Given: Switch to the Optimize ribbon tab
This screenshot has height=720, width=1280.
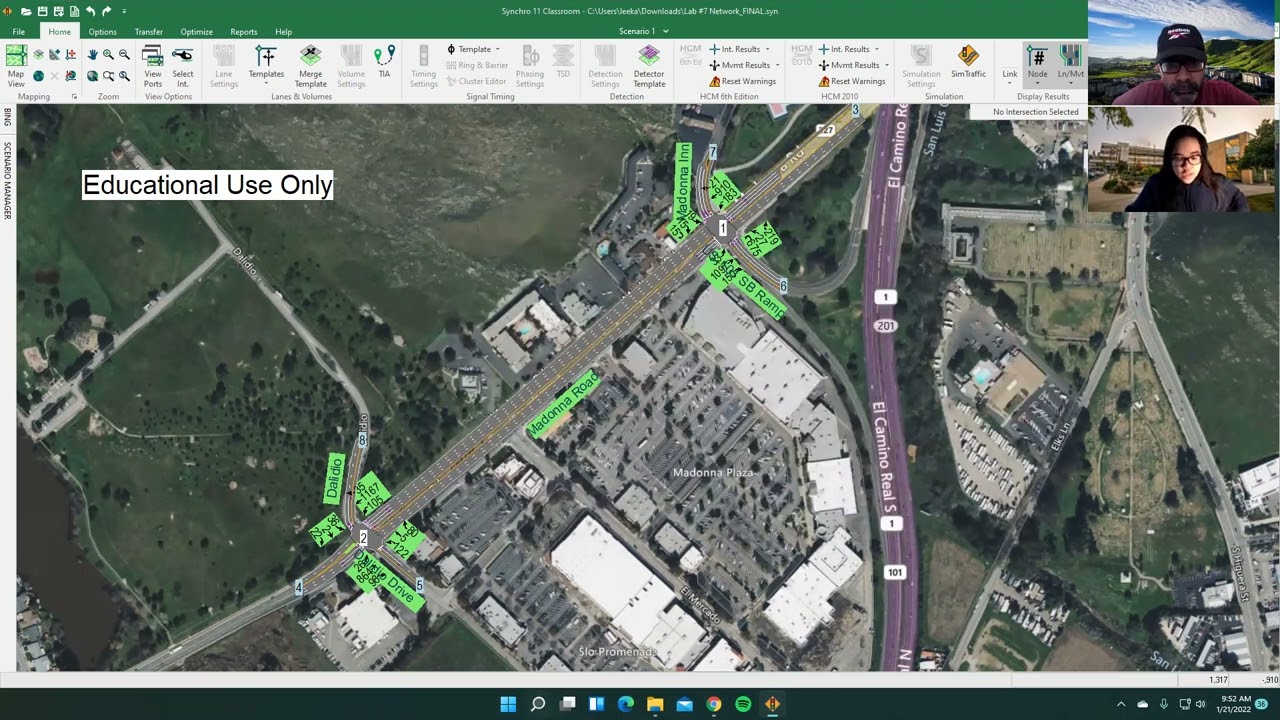Looking at the screenshot, I should click(x=196, y=32).
